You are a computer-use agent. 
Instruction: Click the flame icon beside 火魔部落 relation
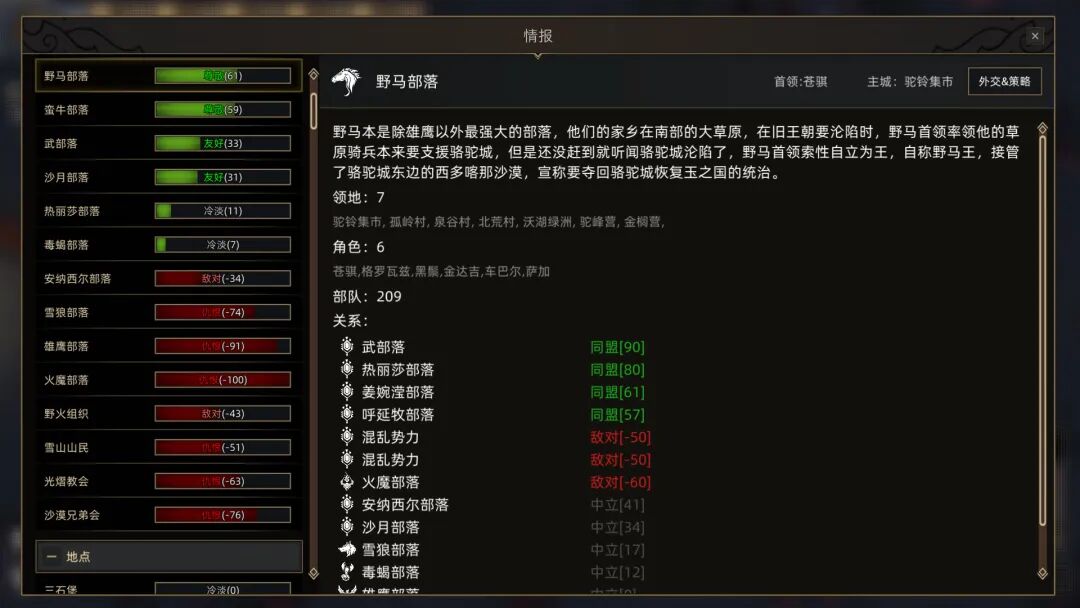(347, 482)
